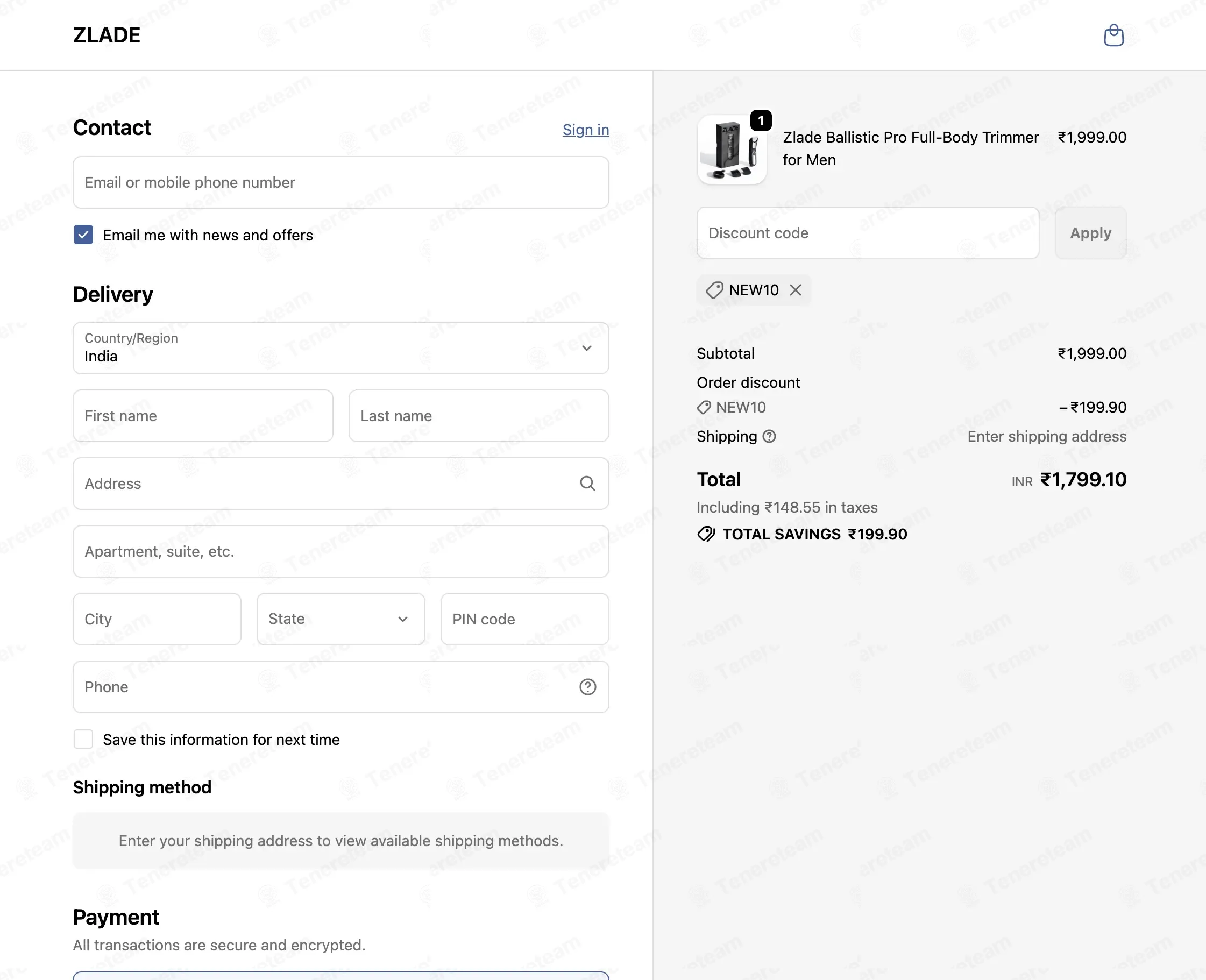
Task: Click the Zlade trimmer product thumbnail
Action: coord(732,150)
